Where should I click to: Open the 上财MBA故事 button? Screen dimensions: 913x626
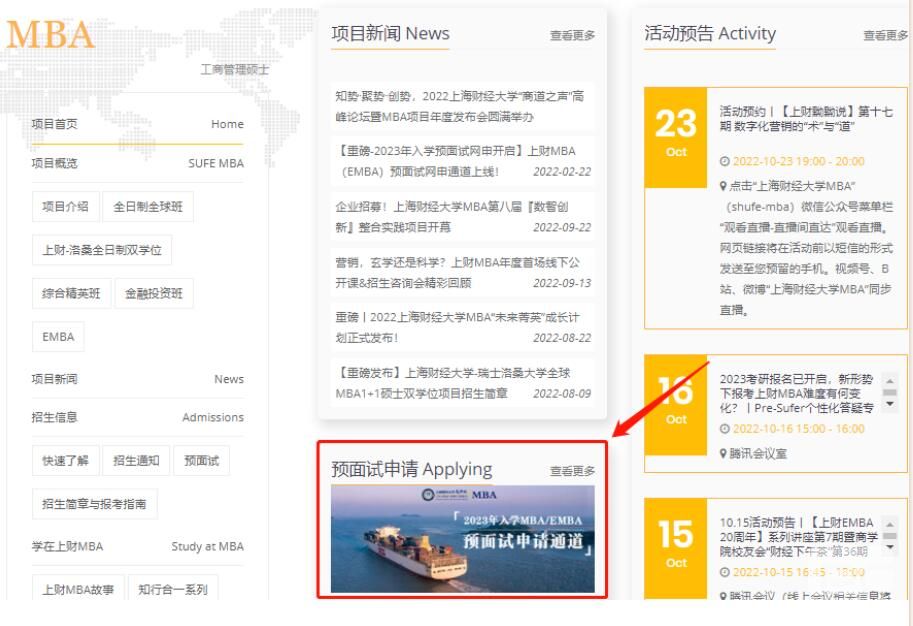78,587
